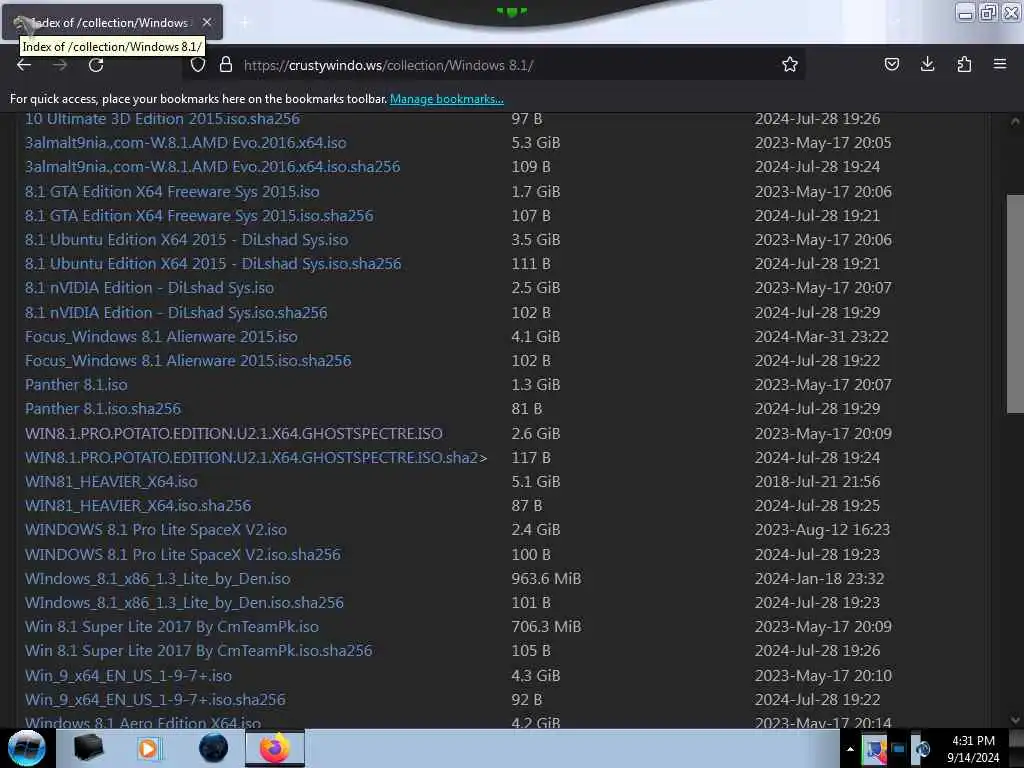This screenshot has height=768, width=1024.
Task: Open the Extensions menu
Action: 964,64
